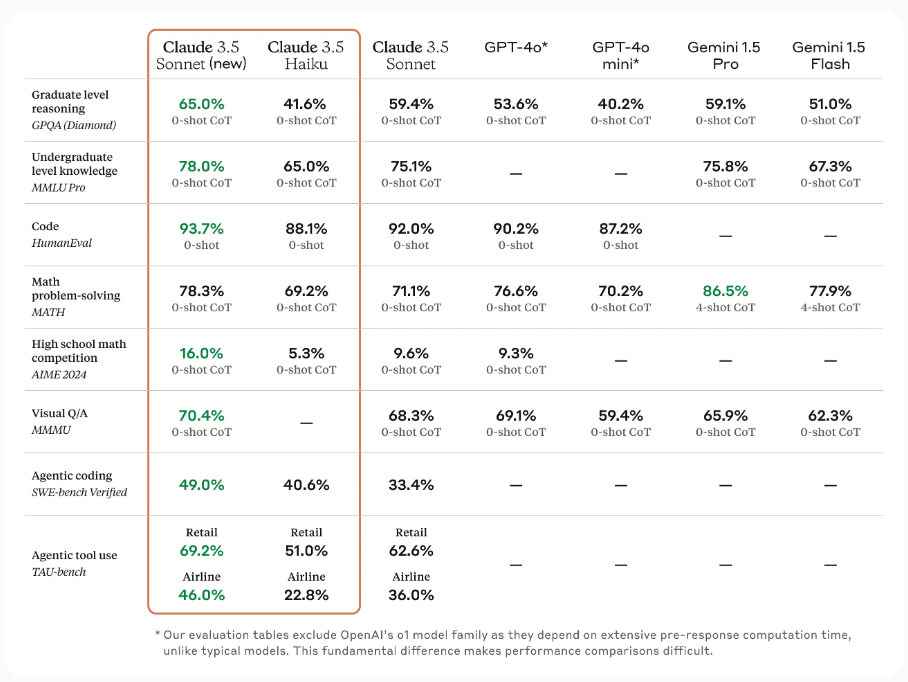Select the 40.6% Haiku SWE-bench score

[306, 485]
